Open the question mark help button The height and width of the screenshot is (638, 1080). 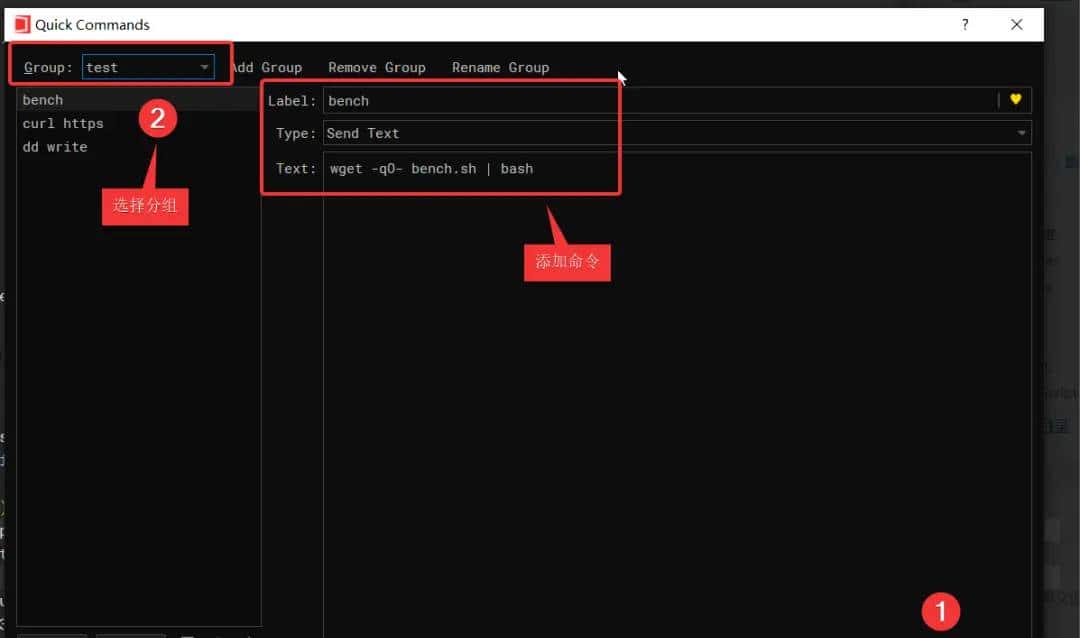click(965, 25)
